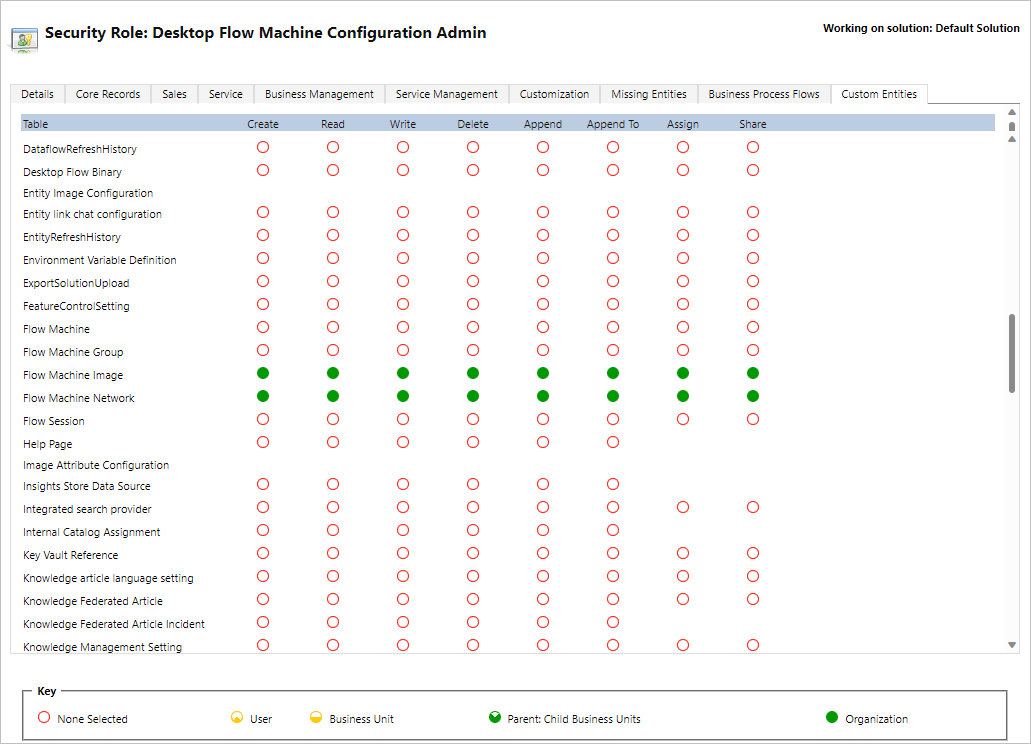Toggle Share permission for Flow Machine Network
1031x744 pixels.
tap(752, 395)
